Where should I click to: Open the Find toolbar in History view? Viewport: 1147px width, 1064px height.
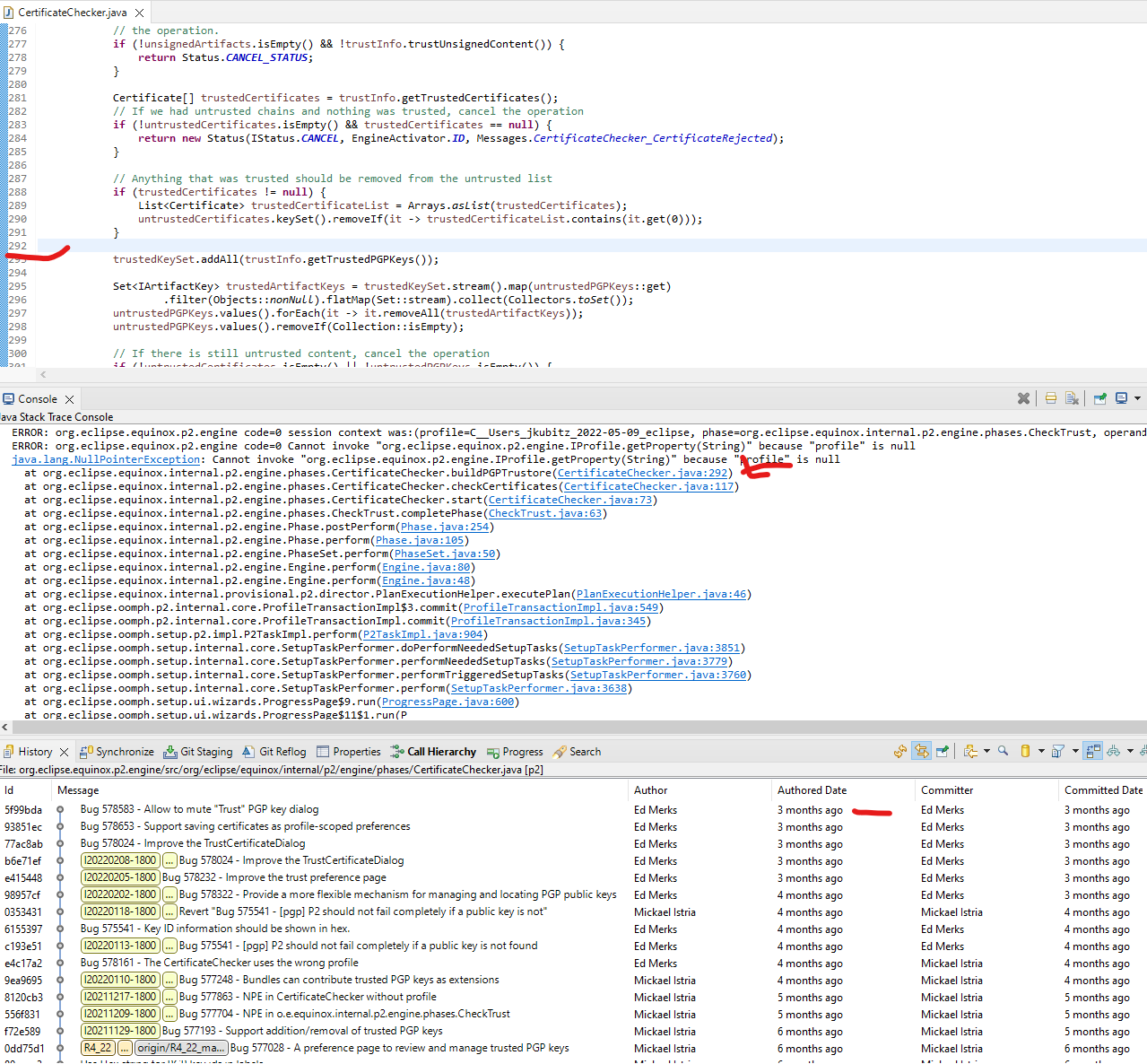[x=1003, y=751]
